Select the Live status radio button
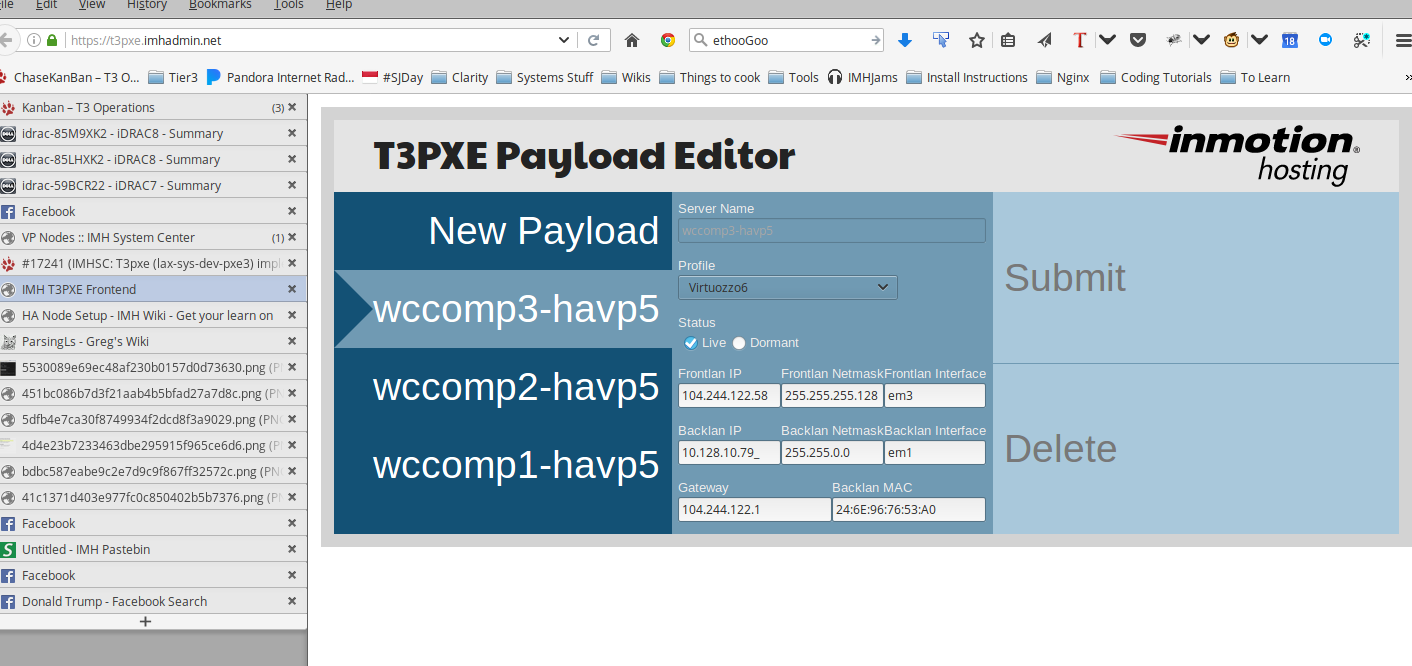1412x666 pixels. coord(690,343)
